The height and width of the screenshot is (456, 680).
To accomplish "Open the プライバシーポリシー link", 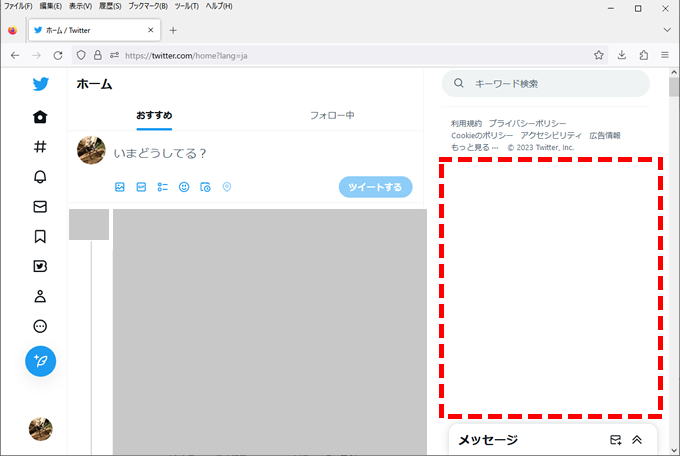I will [527, 124].
